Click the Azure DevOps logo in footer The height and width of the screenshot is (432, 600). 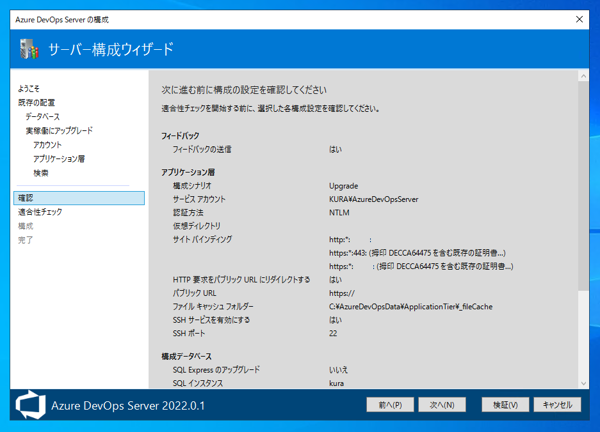pos(31,405)
